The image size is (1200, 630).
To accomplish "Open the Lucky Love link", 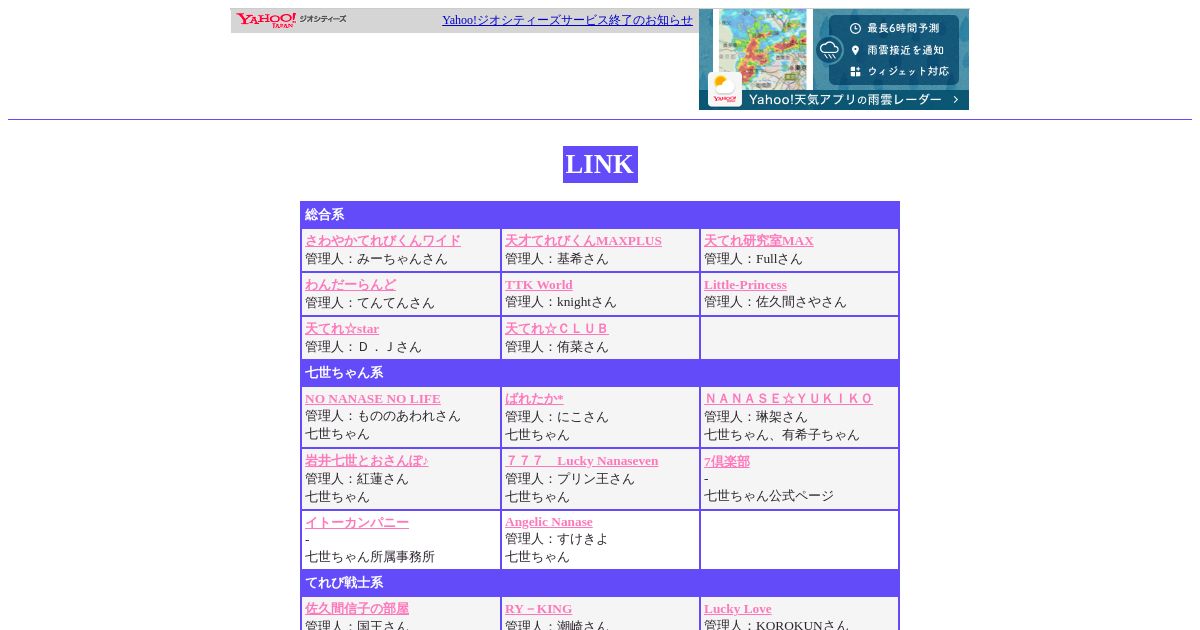I will [x=738, y=609].
